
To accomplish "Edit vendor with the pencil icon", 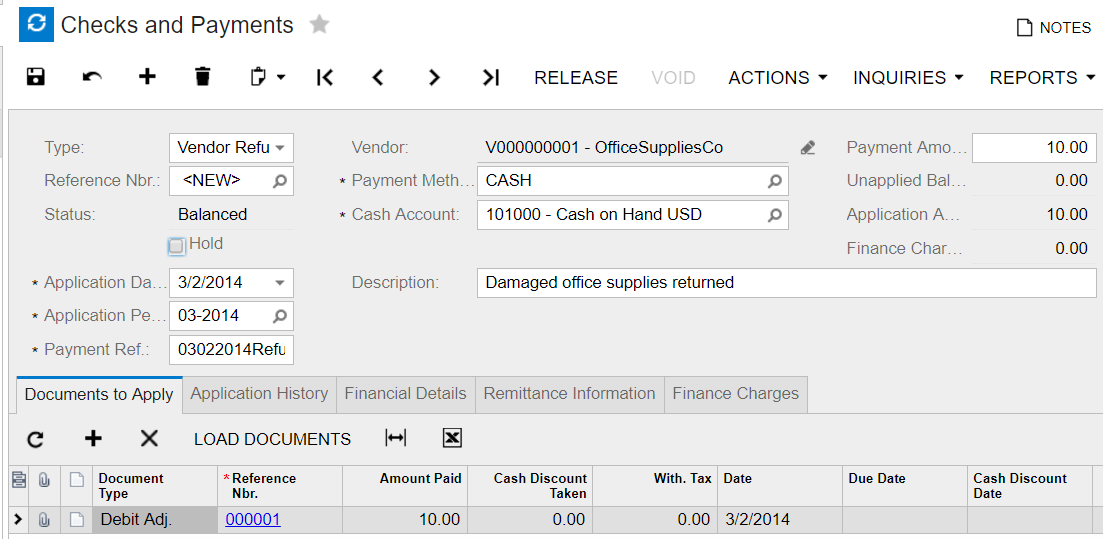I will pos(808,148).
